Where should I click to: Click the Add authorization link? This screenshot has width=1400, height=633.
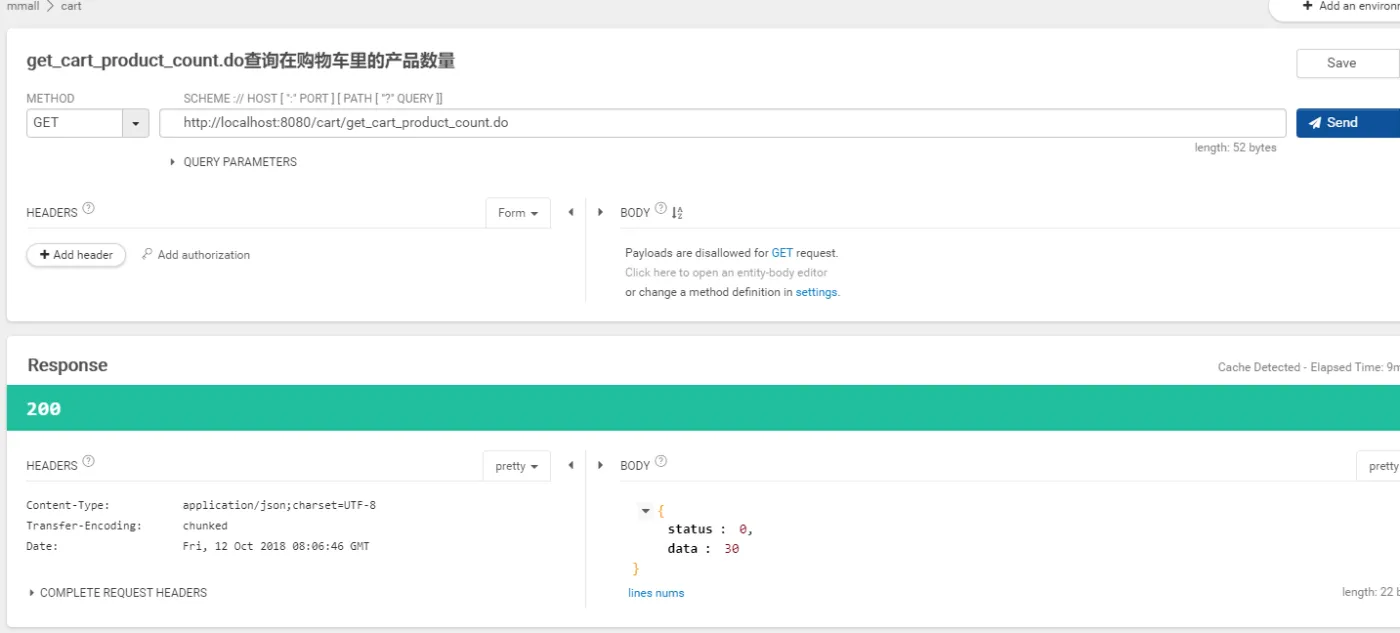click(204, 255)
